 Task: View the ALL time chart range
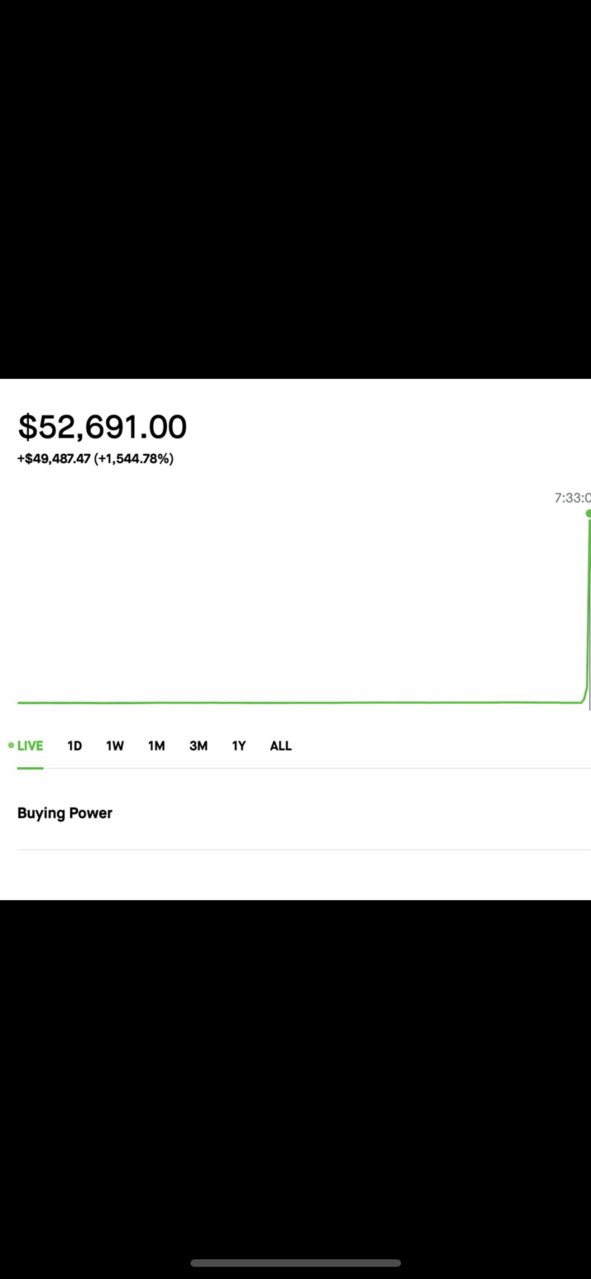(281, 746)
